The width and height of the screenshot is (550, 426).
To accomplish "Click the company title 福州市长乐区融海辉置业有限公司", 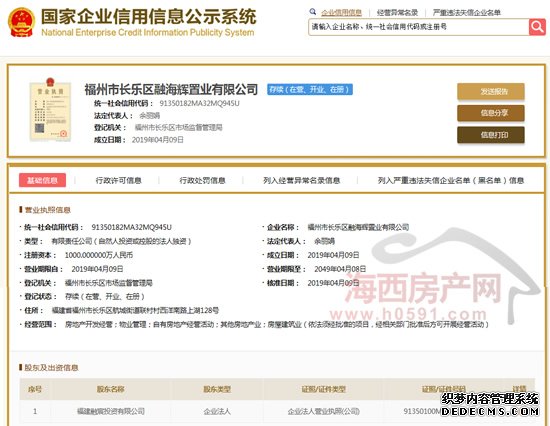I will tap(171, 89).
